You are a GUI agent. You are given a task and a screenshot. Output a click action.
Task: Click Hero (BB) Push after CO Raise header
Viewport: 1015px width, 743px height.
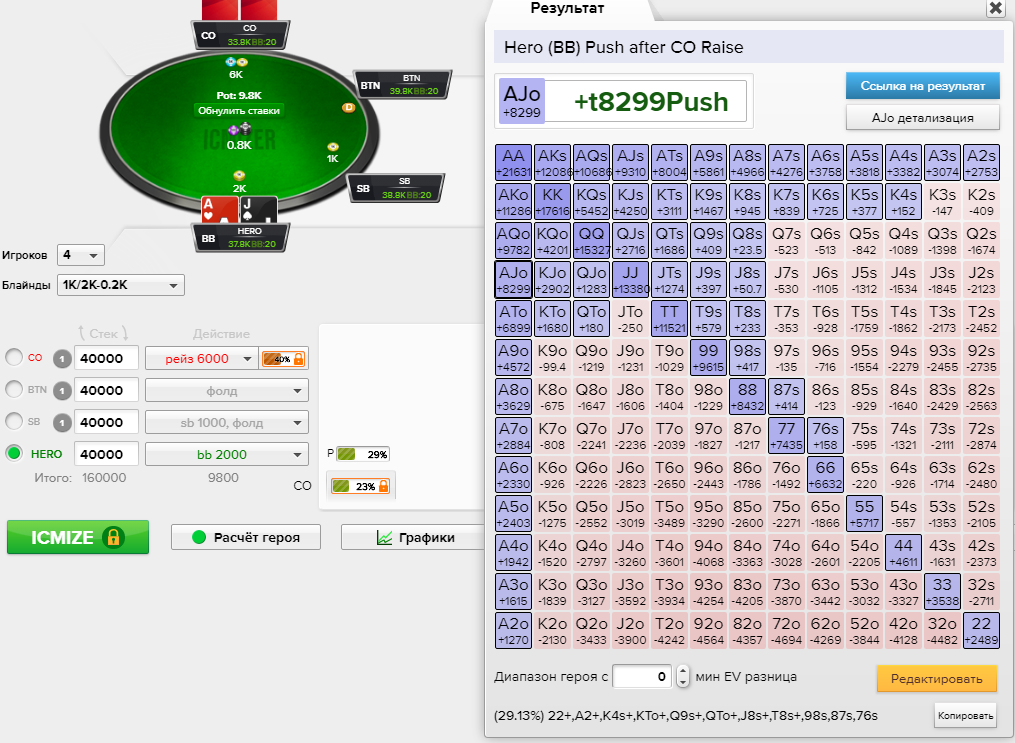(749, 47)
